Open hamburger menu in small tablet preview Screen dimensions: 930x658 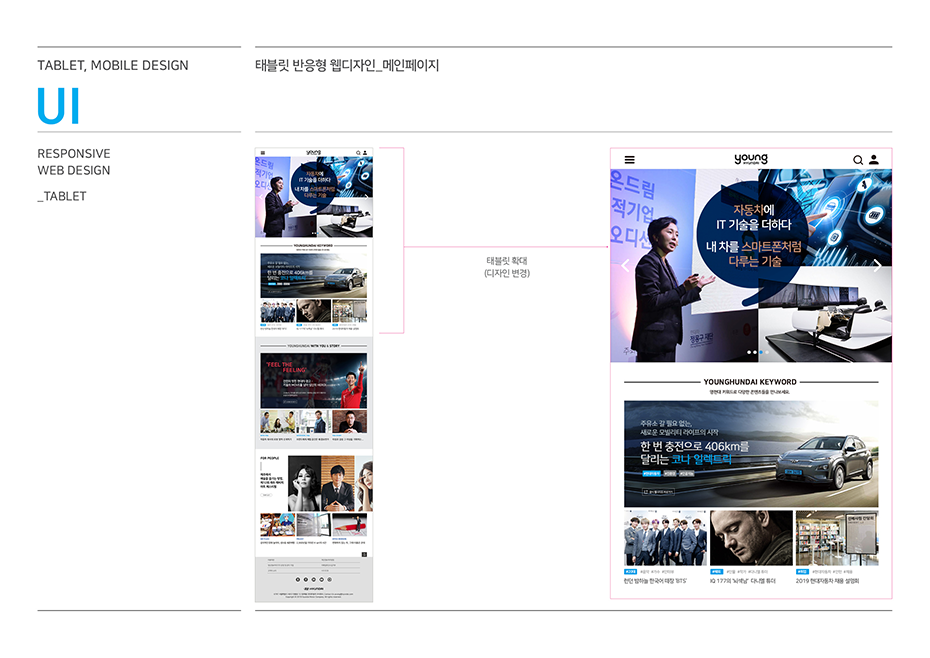pos(262,153)
